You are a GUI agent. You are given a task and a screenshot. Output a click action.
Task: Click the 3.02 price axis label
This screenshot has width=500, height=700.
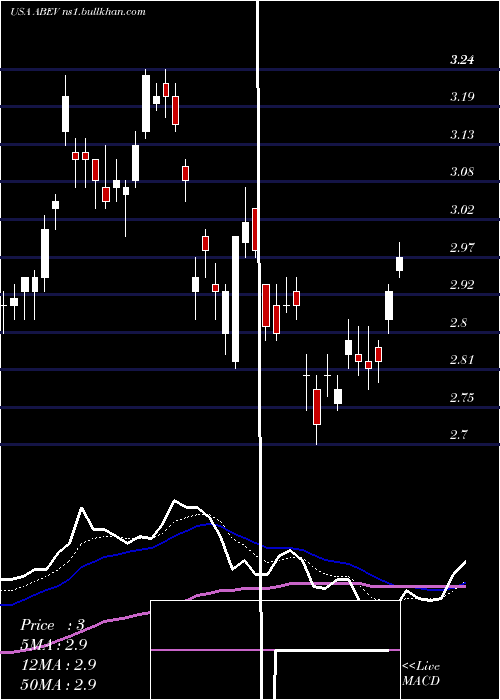(462, 209)
